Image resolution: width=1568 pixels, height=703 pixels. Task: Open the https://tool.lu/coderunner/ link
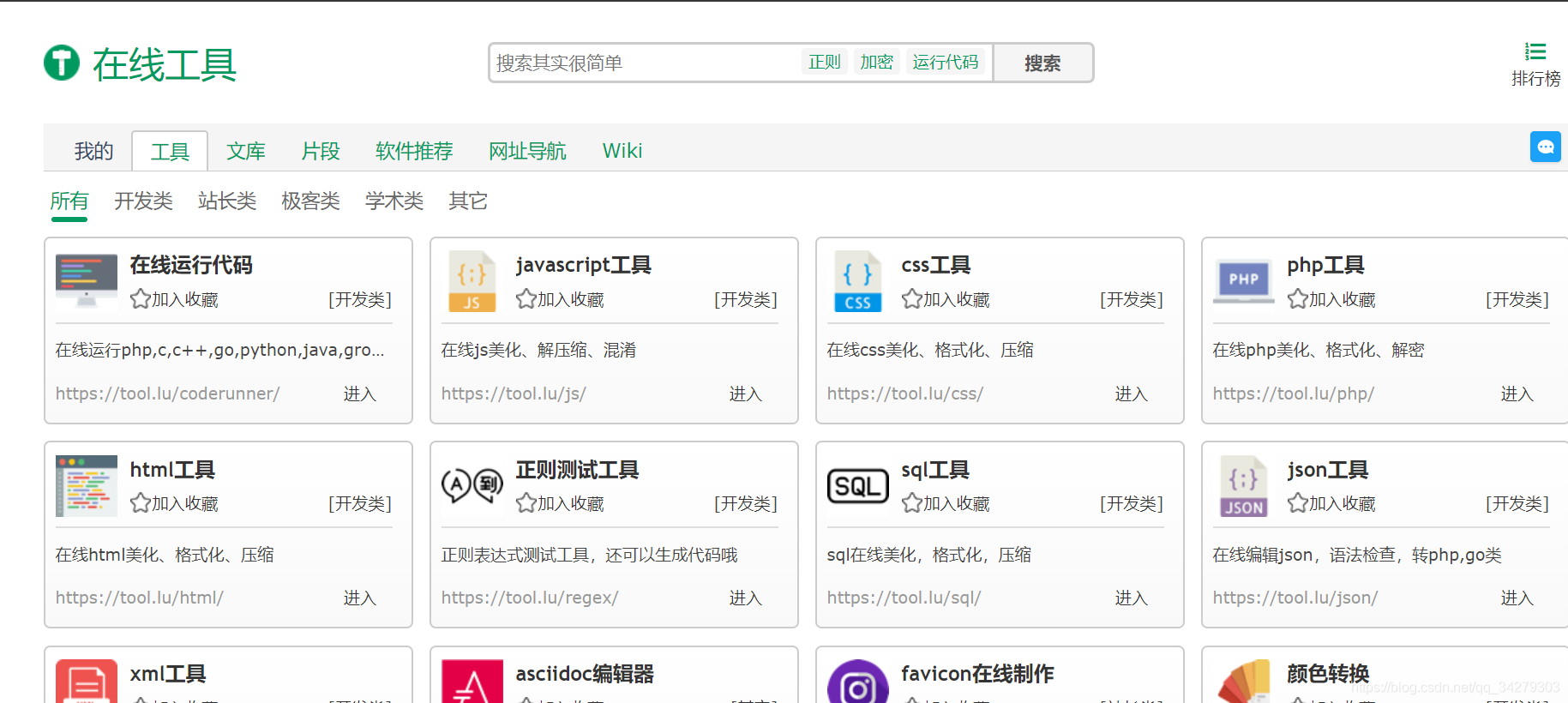pos(168,394)
